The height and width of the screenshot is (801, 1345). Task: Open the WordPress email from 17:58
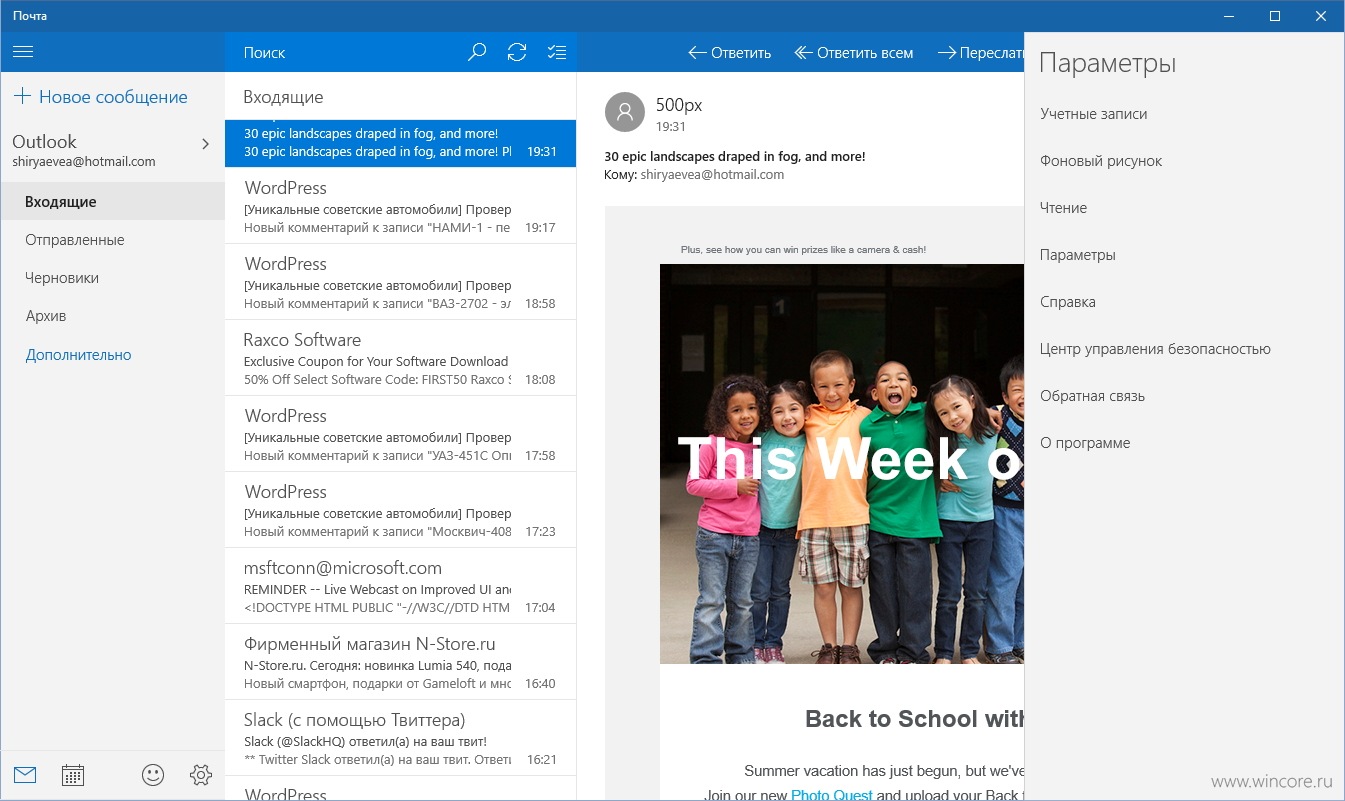point(400,434)
